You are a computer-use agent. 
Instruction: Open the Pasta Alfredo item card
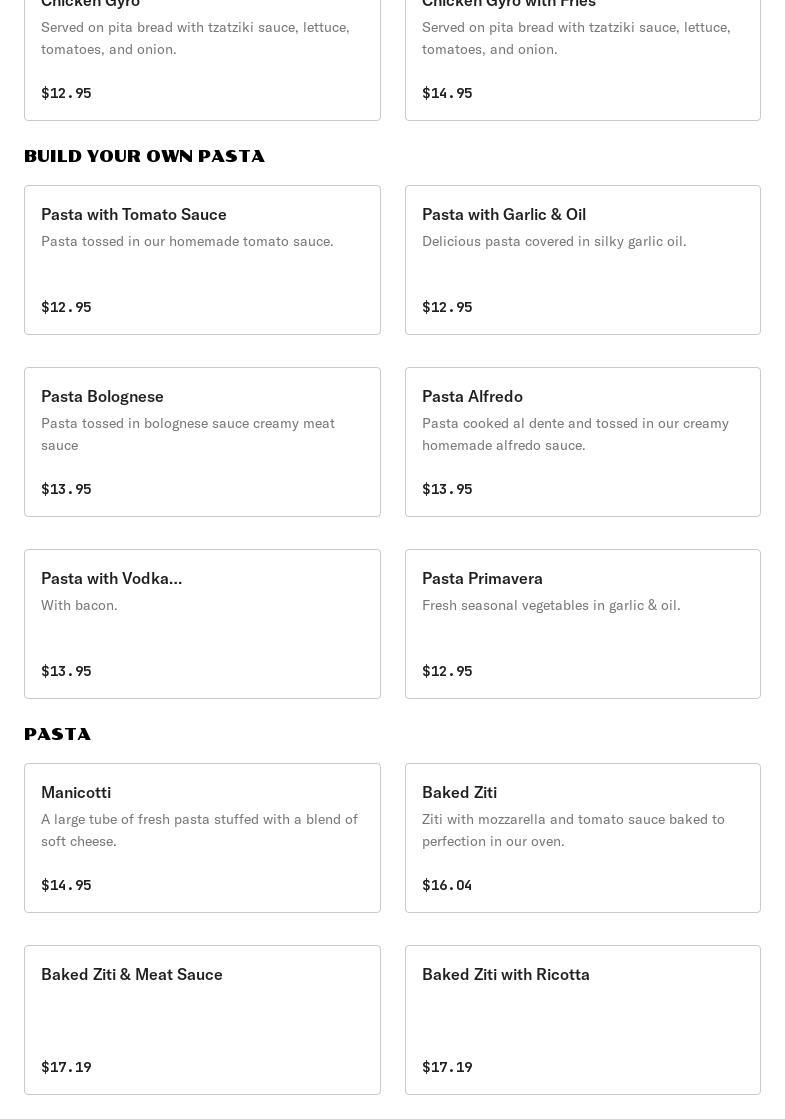tap(582, 441)
